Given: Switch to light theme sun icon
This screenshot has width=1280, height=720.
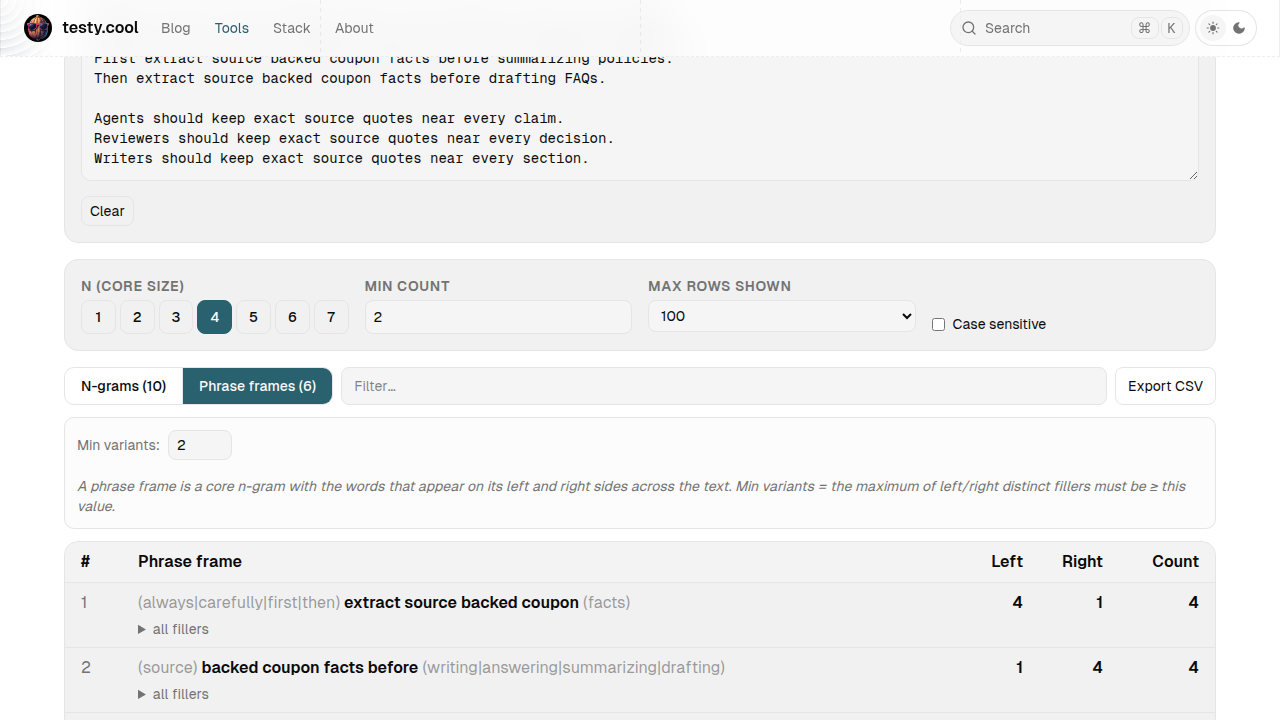Looking at the screenshot, I should 1213,28.
